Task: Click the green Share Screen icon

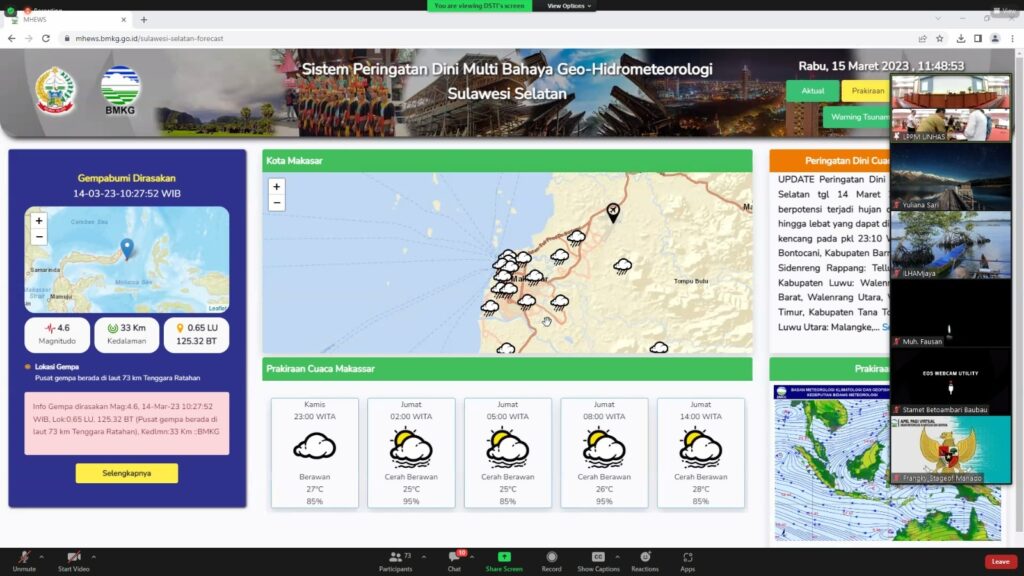Action: [504, 557]
